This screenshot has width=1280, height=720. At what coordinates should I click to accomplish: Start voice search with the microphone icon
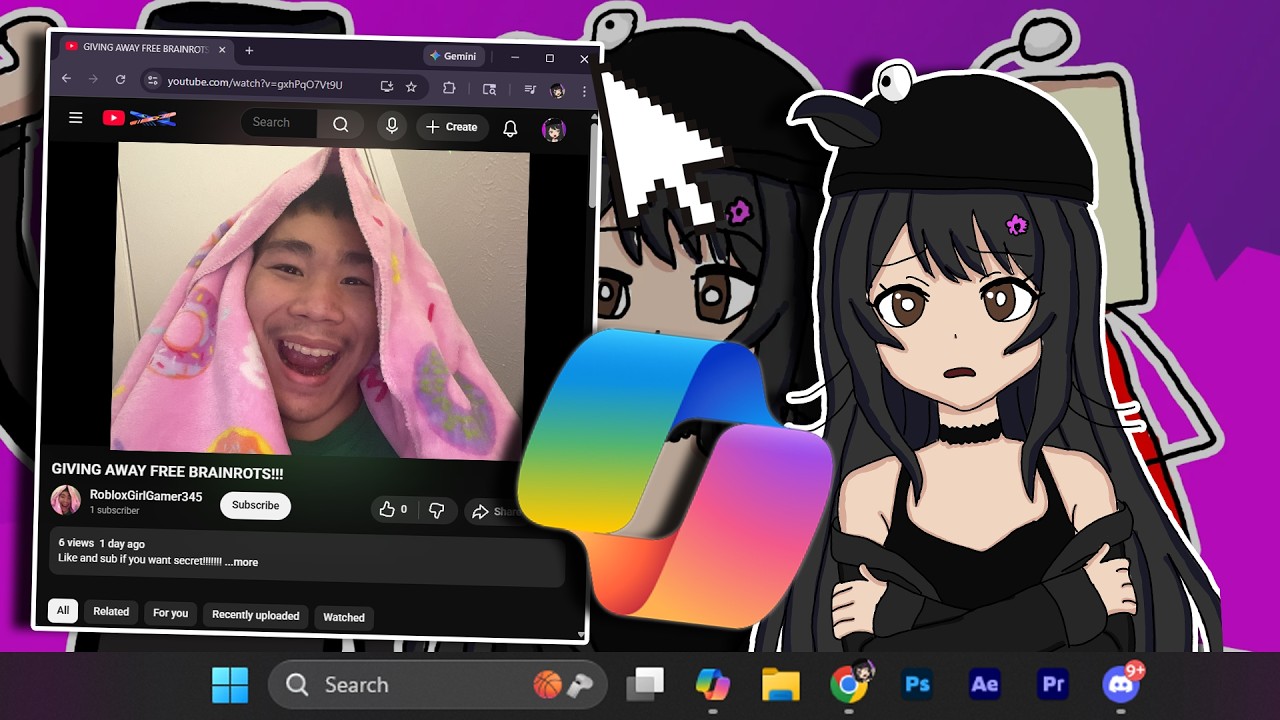pos(391,125)
